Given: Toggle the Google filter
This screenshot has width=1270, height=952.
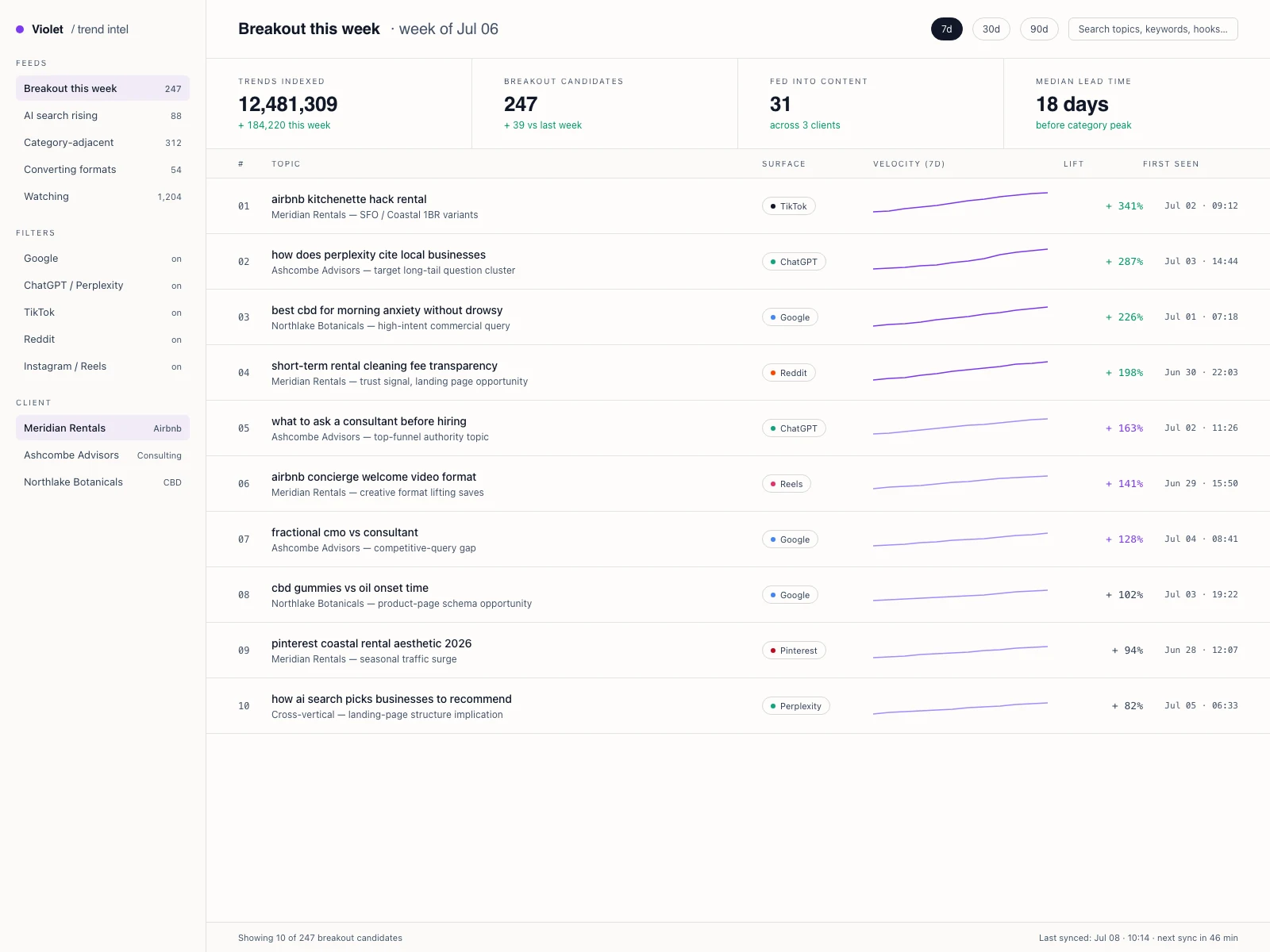Looking at the screenshot, I should (x=102, y=258).
